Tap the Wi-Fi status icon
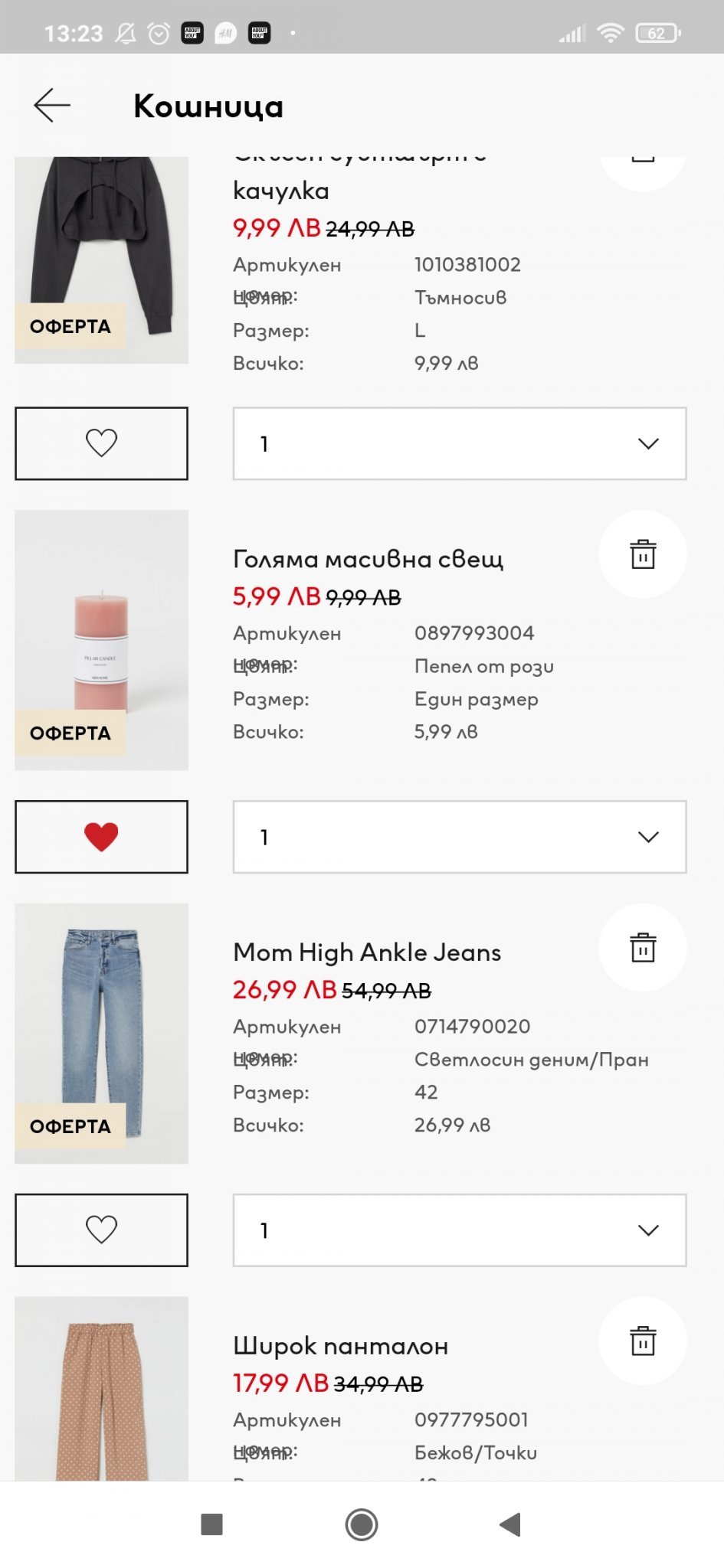 (610, 33)
